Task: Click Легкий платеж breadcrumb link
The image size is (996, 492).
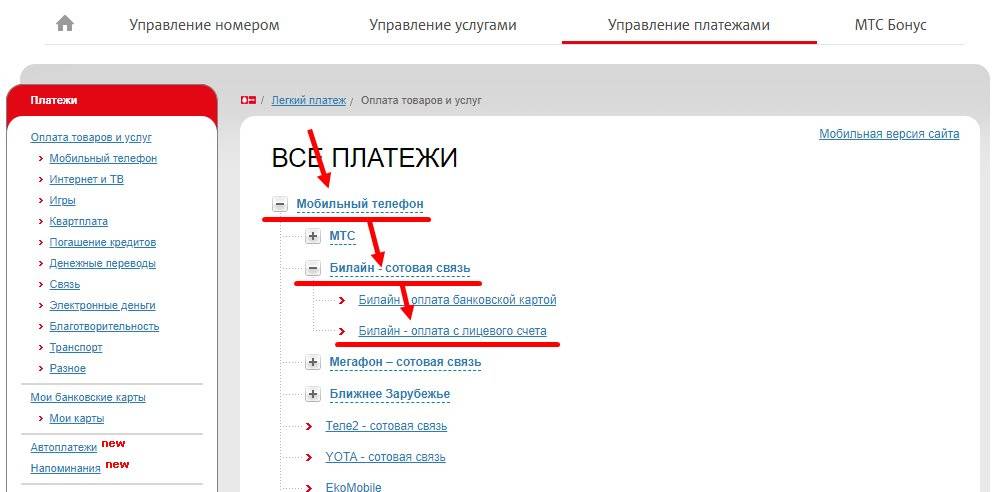Action: click(x=308, y=100)
